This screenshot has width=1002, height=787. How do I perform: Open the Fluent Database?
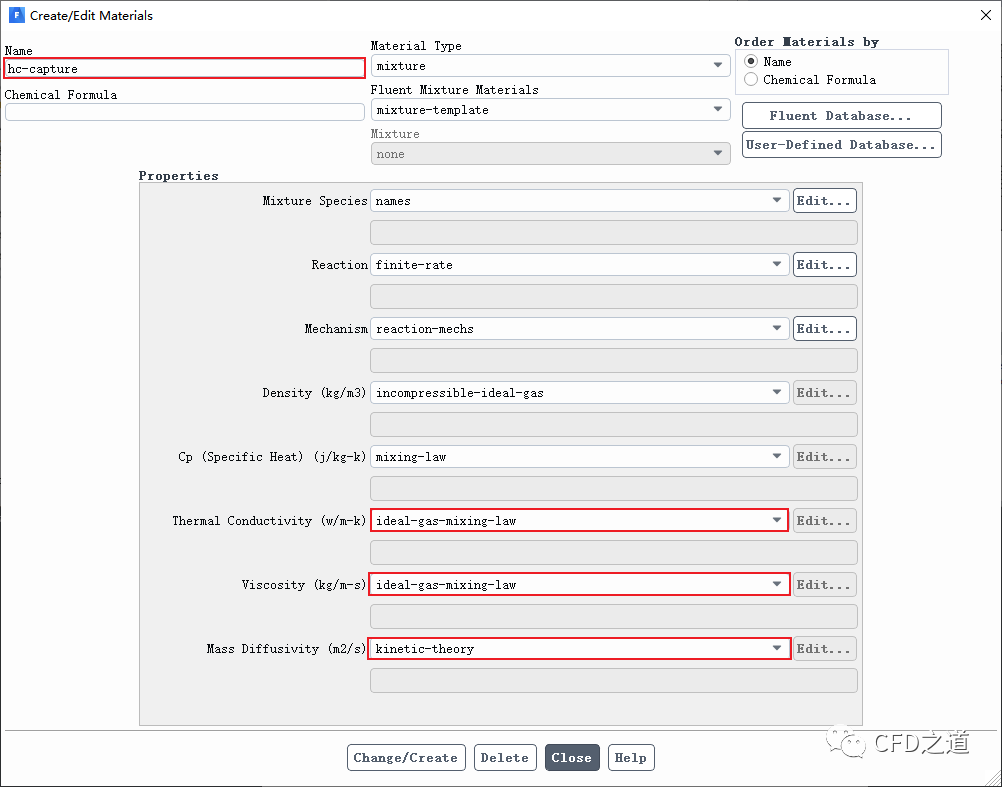click(841, 116)
